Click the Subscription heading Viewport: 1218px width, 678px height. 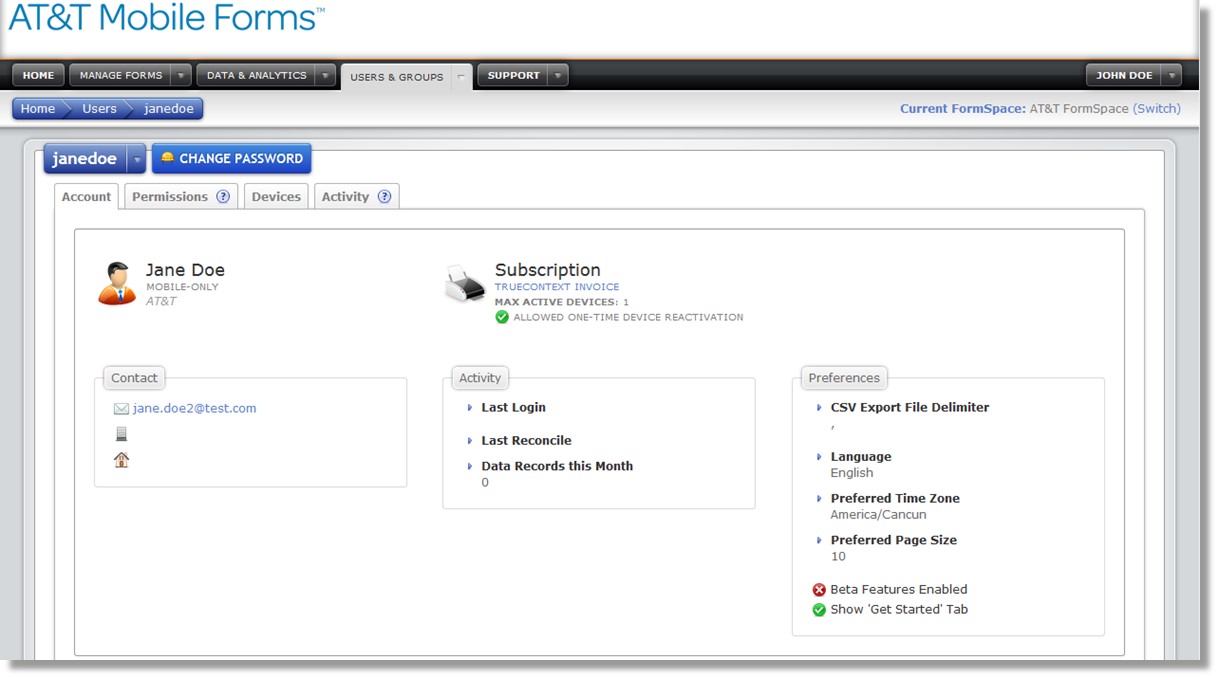tap(548, 270)
